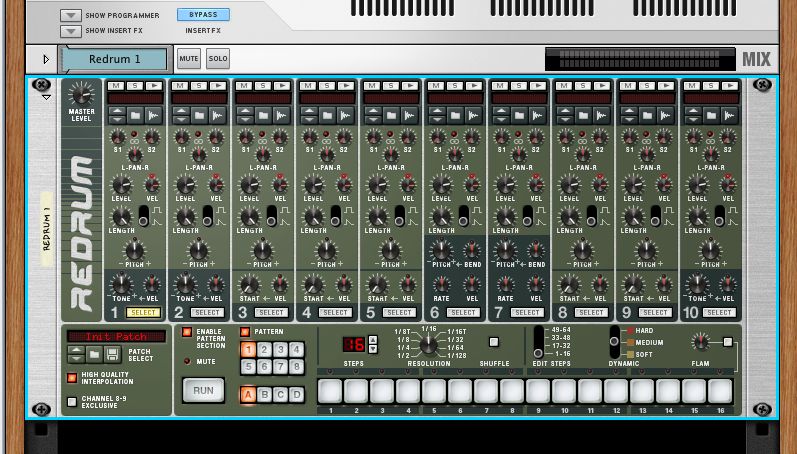Screen dimensions: 797x454
Task: Toggle High Quality Interpolation
Action: coord(72,378)
